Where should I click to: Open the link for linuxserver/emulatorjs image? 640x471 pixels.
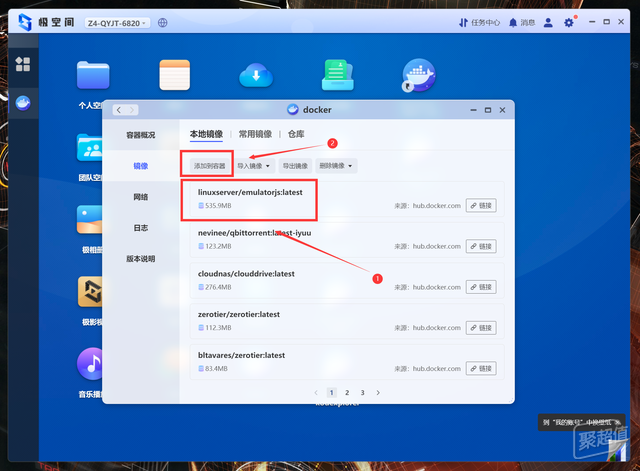481,206
